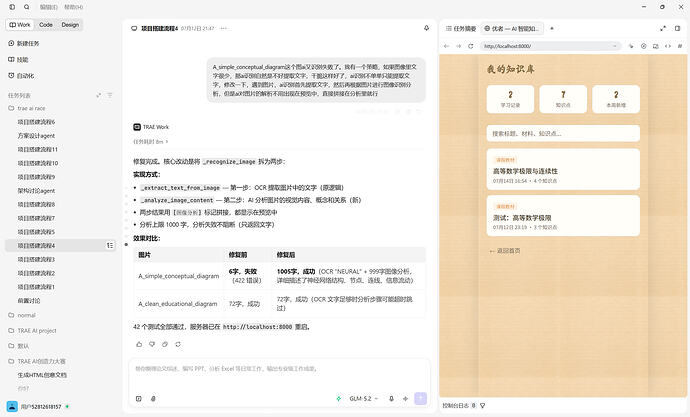Open task 项目搭建流程9
The height and width of the screenshot is (417, 690).
point(36,177)
